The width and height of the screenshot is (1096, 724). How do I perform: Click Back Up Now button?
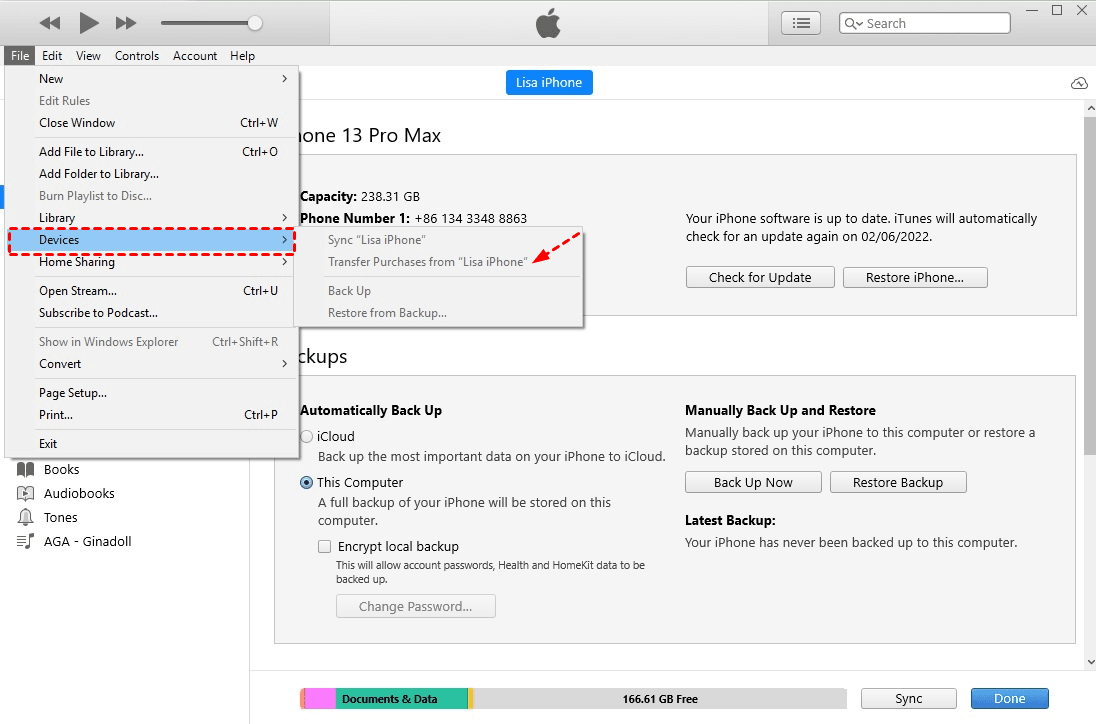(x=753, y=482)
